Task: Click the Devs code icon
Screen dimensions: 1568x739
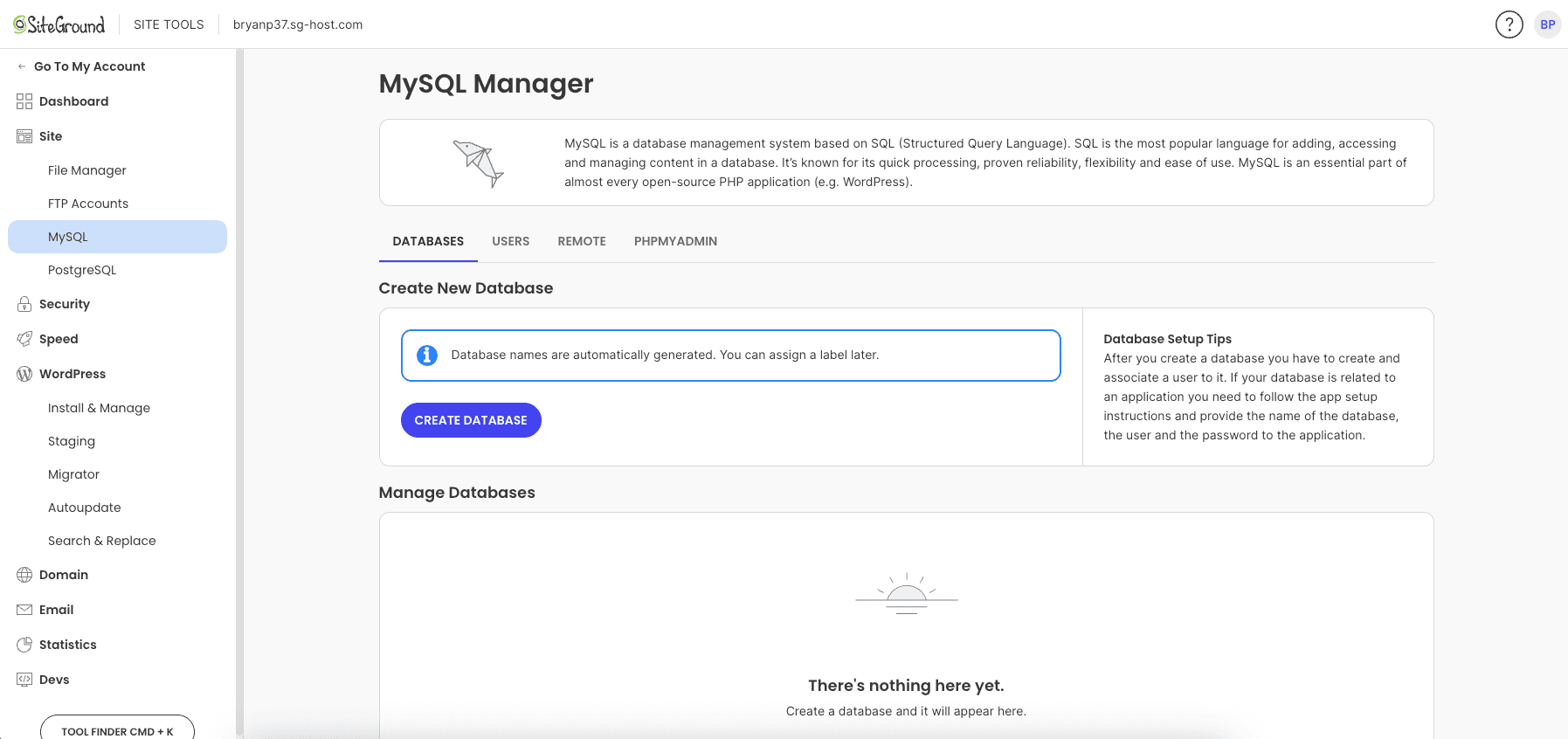Action: point(24,680)
